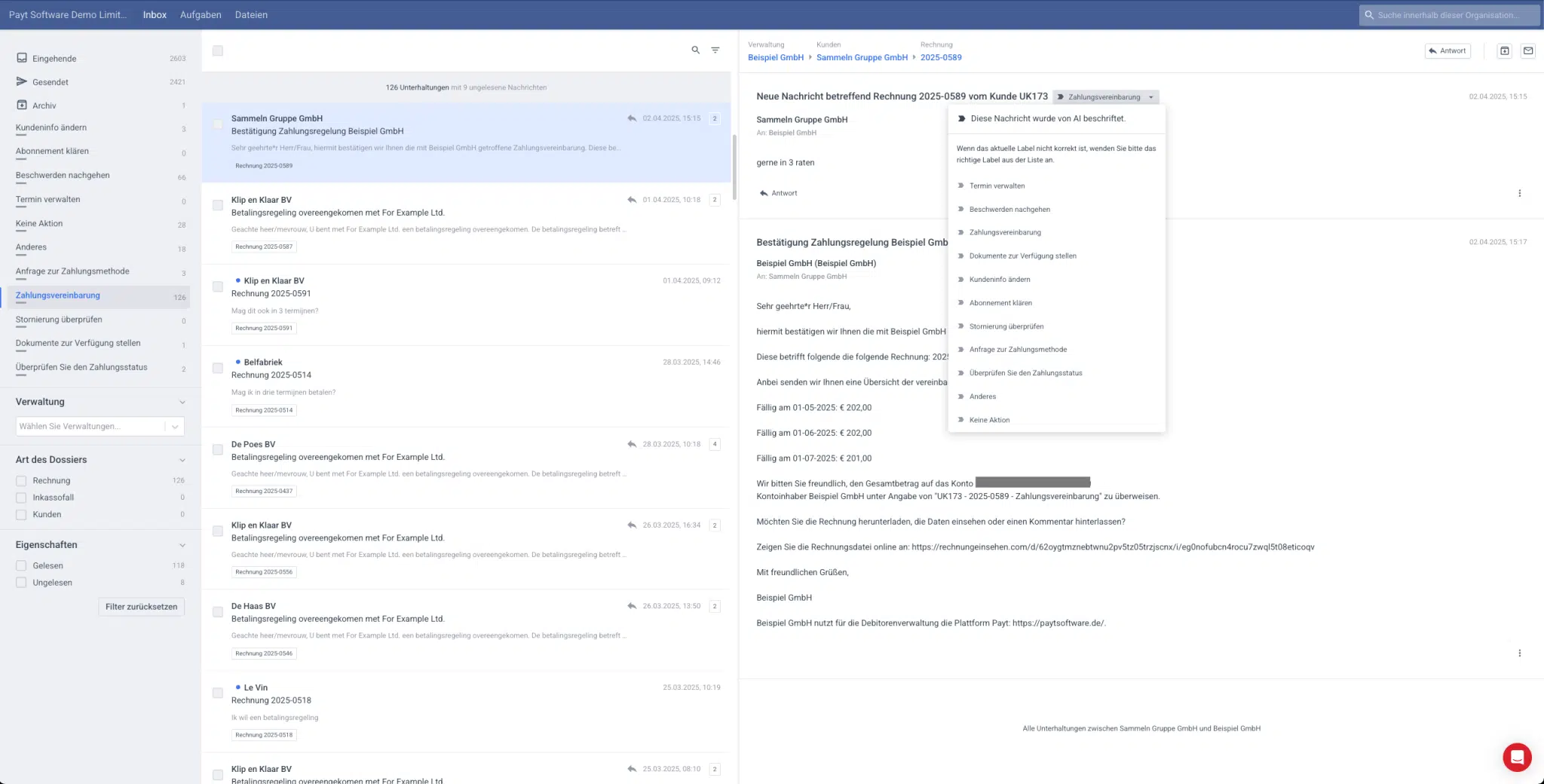The height and width of the screenshot is (784, 1544).
Task: Click Payt Software Demo organisation name
Action: [68, 15]
